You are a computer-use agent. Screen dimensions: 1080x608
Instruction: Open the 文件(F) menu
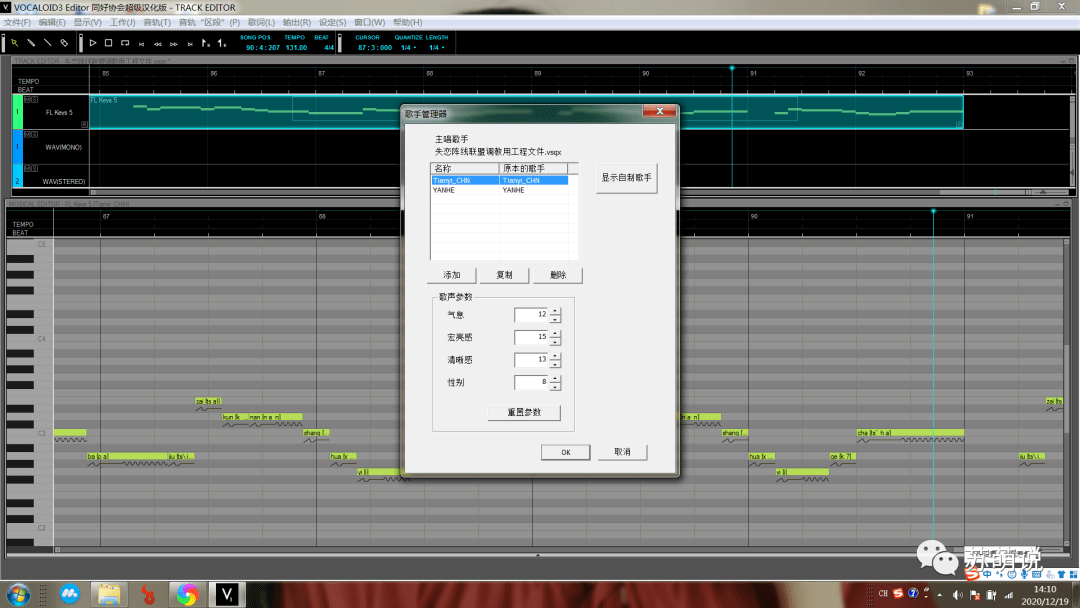tap(17, 23)
